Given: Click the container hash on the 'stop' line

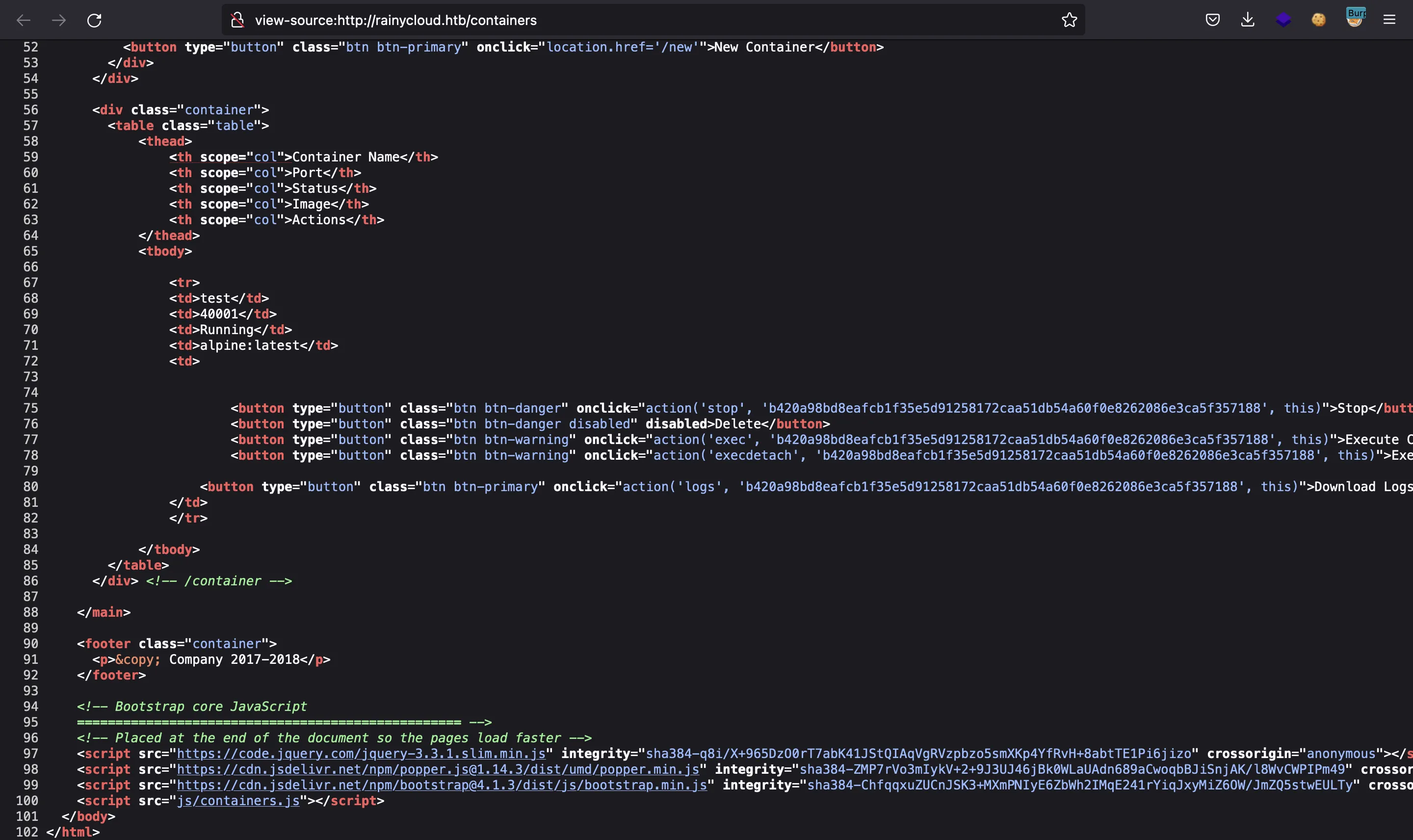Looking at the screenshot, I should (1014, 408).
